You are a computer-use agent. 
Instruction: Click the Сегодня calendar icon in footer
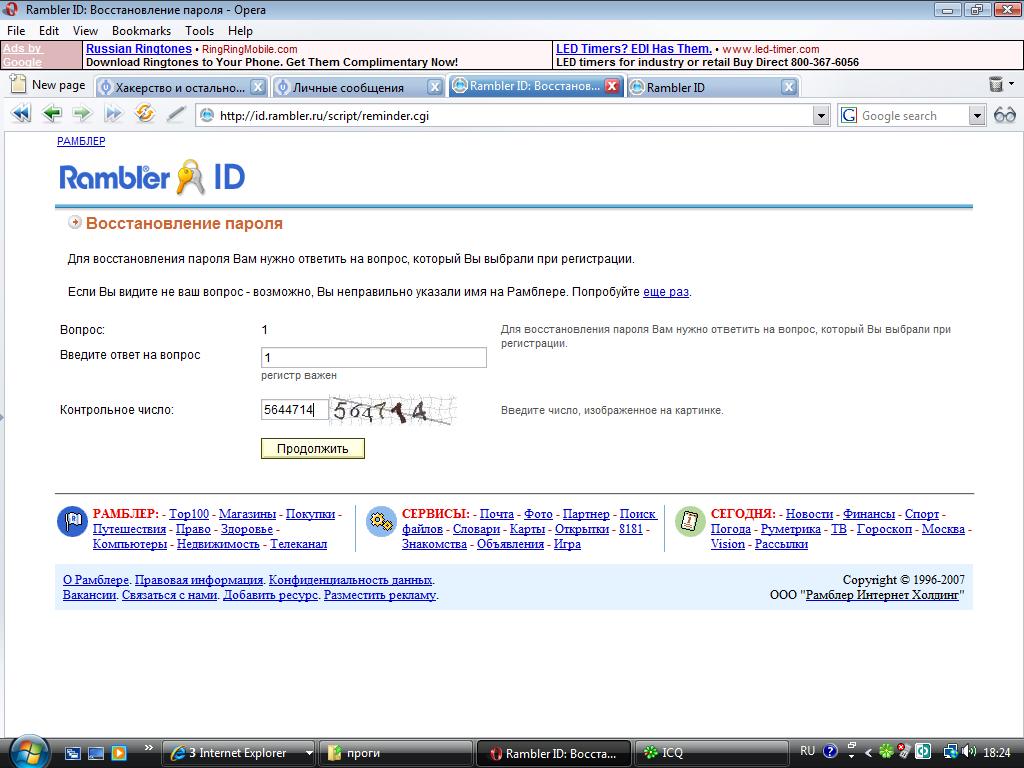(690, 521)
